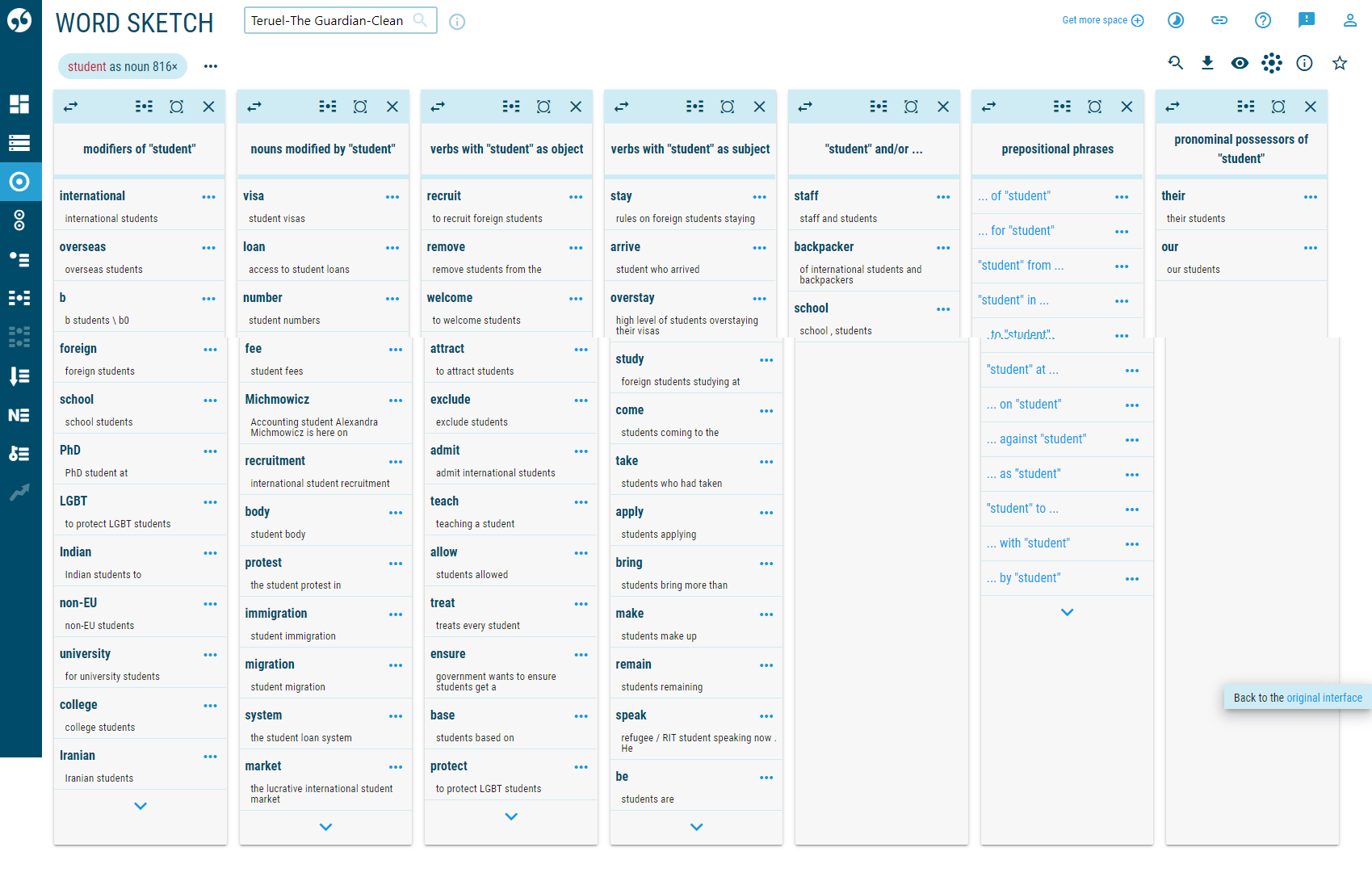This screenshot has width=1372, height=885.
Task: Open view options eye icon
Action: click(1240, 63)
